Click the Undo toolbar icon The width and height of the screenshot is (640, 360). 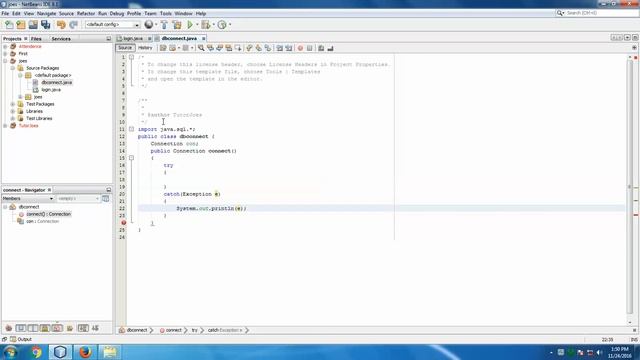click(61, 25)
